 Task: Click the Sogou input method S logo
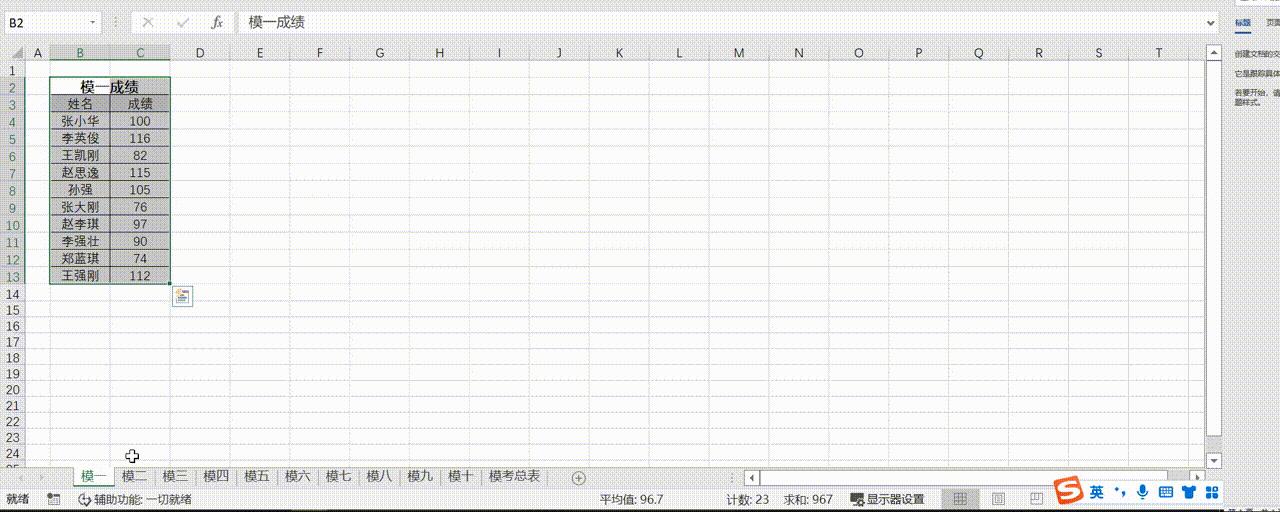(x=1070, y=491)
